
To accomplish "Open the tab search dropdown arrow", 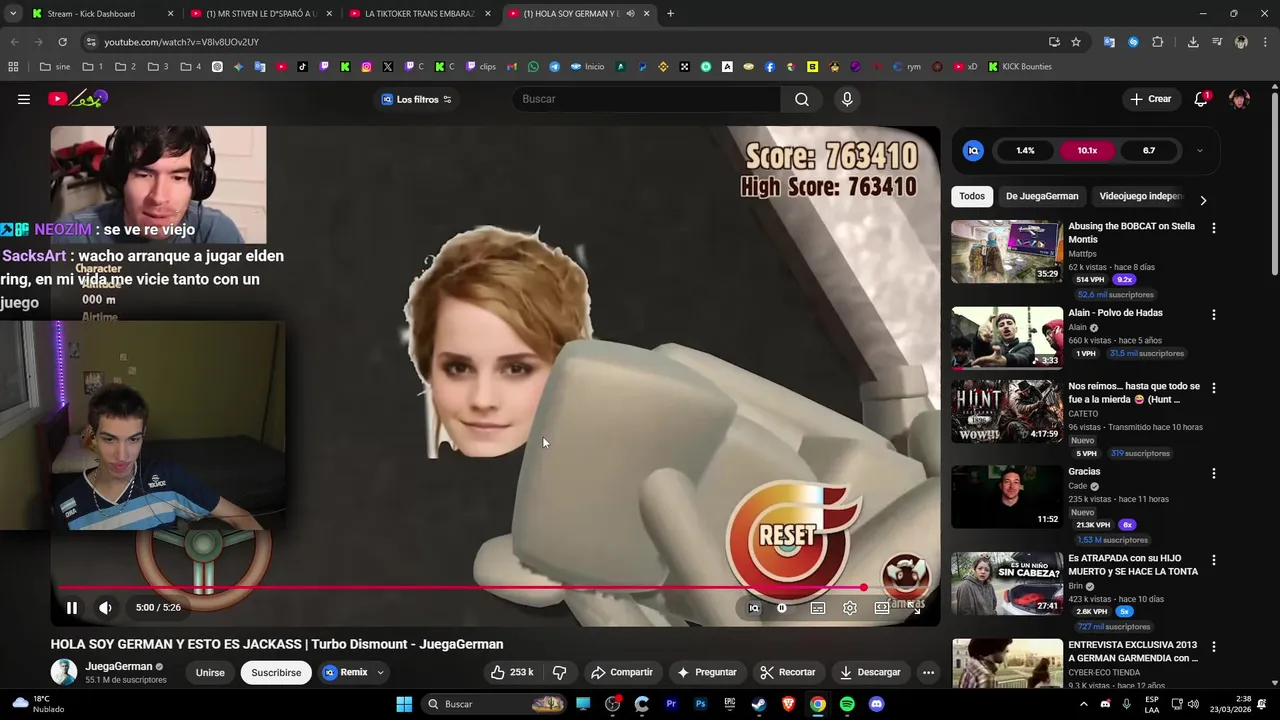I will (x=13, y=14).
